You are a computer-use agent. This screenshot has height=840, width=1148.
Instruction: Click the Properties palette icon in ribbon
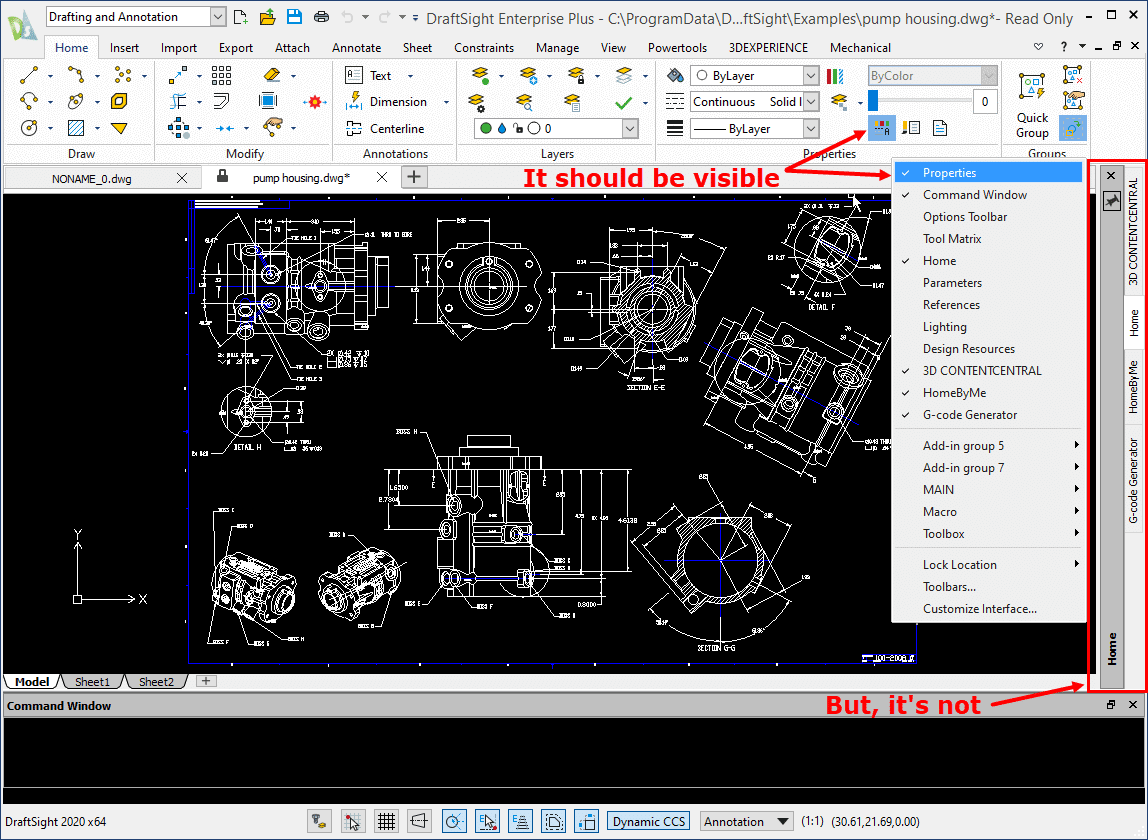point(882,128)
